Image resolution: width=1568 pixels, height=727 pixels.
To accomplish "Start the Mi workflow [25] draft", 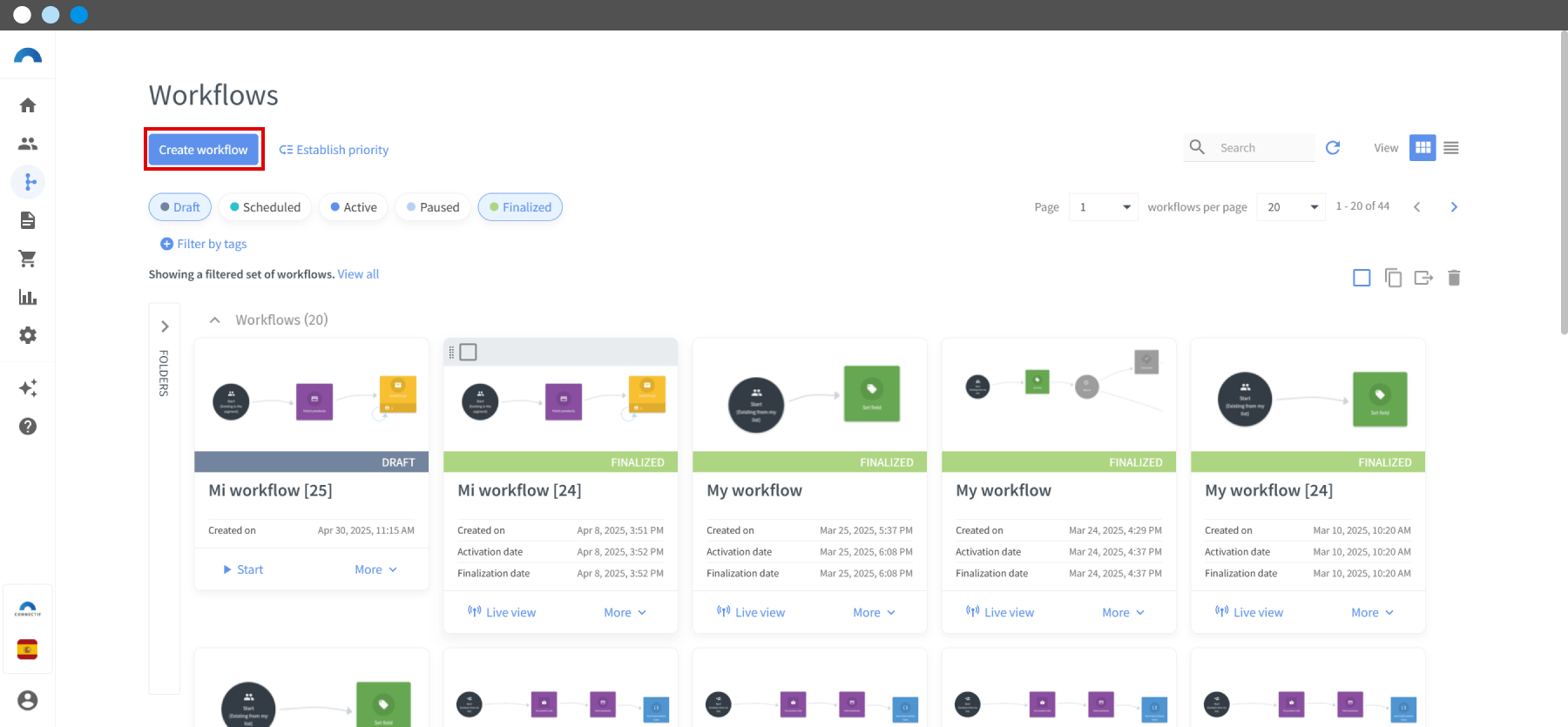I will pos(243,569).
